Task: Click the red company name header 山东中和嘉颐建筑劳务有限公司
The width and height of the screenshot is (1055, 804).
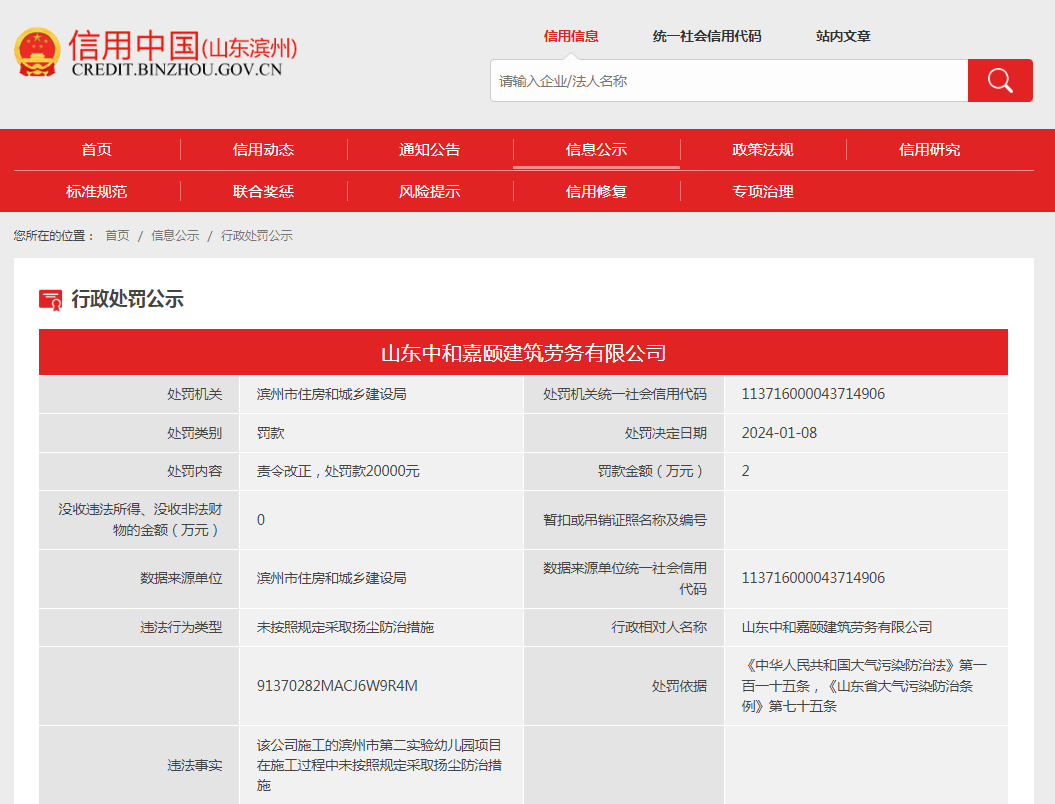Action: pos(523,353)
